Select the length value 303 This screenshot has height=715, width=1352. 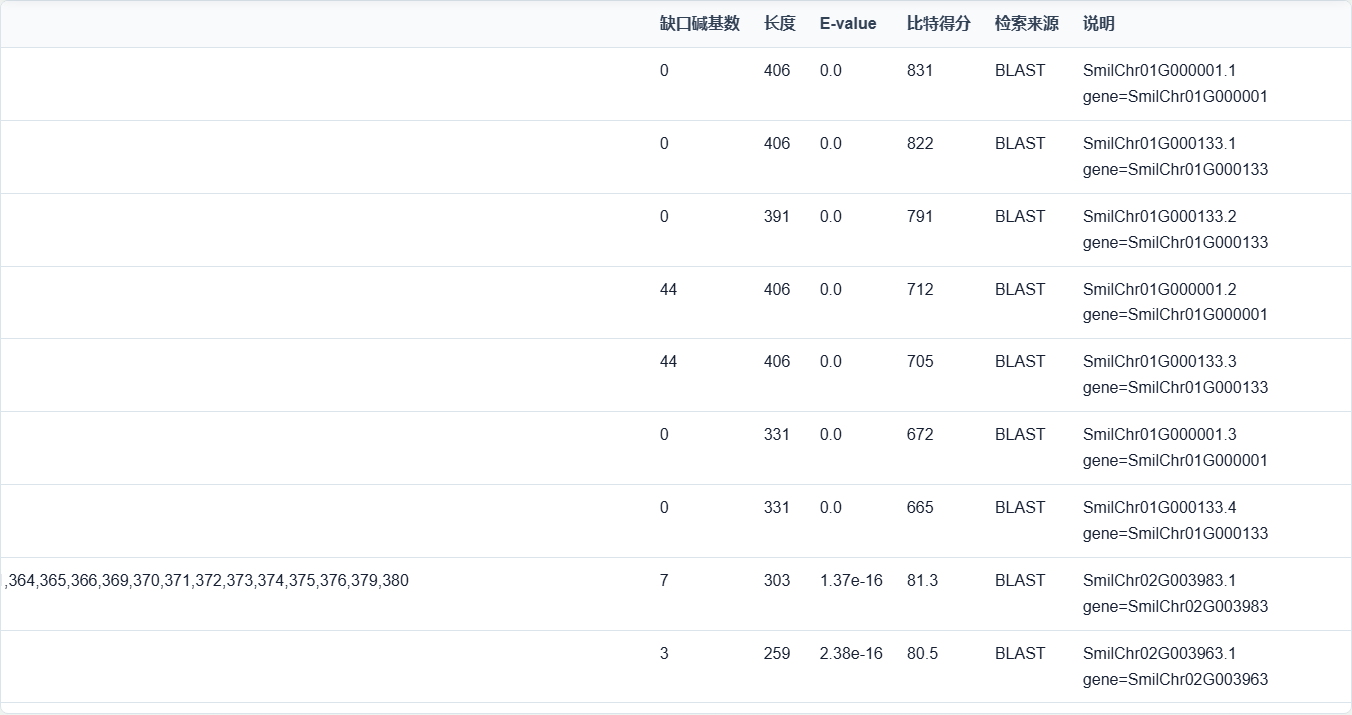[777, 581]
